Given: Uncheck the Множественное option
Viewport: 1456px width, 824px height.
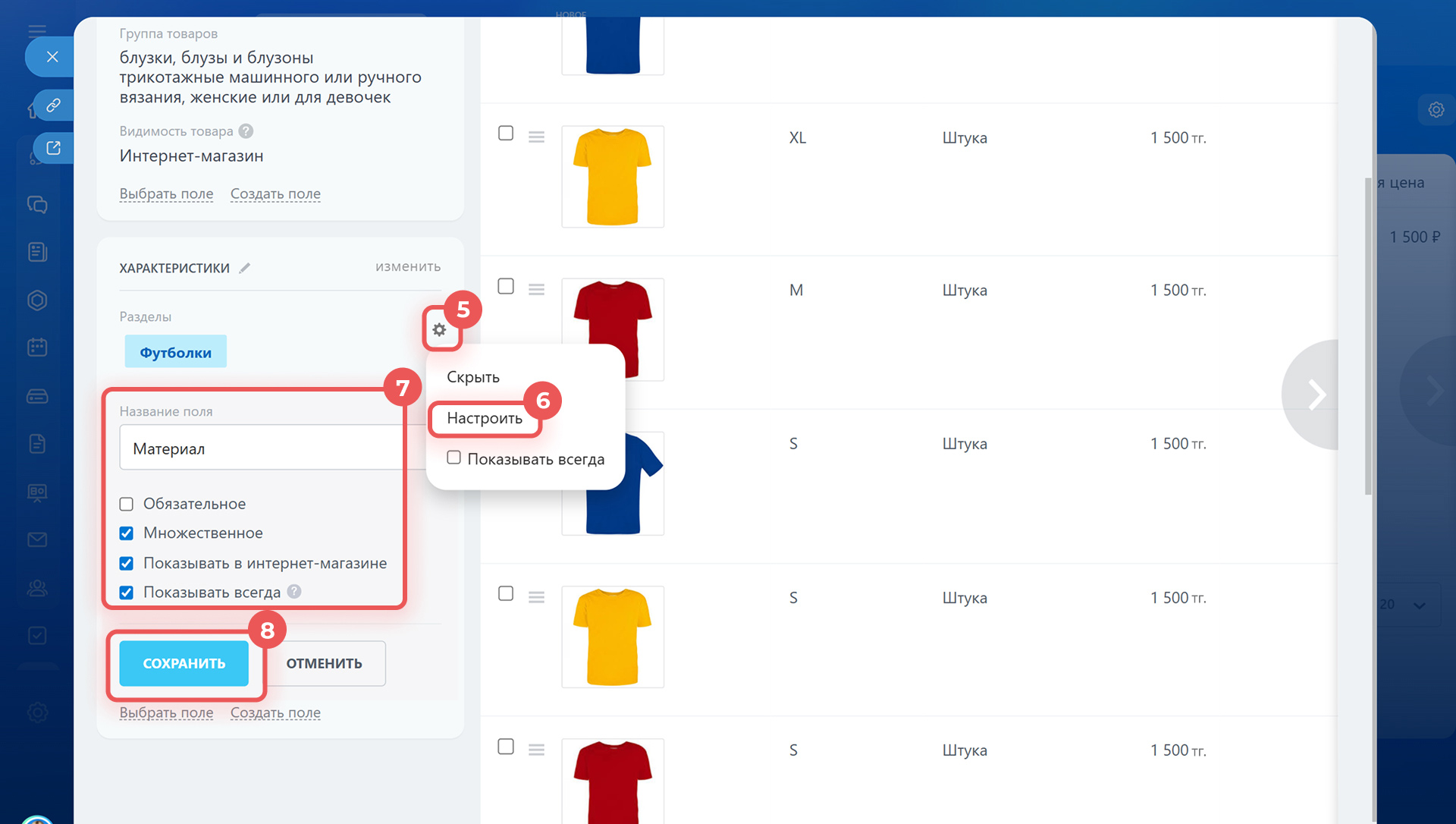Looking at the screenshot, I should pyautogui.click(x=127, y=533).
